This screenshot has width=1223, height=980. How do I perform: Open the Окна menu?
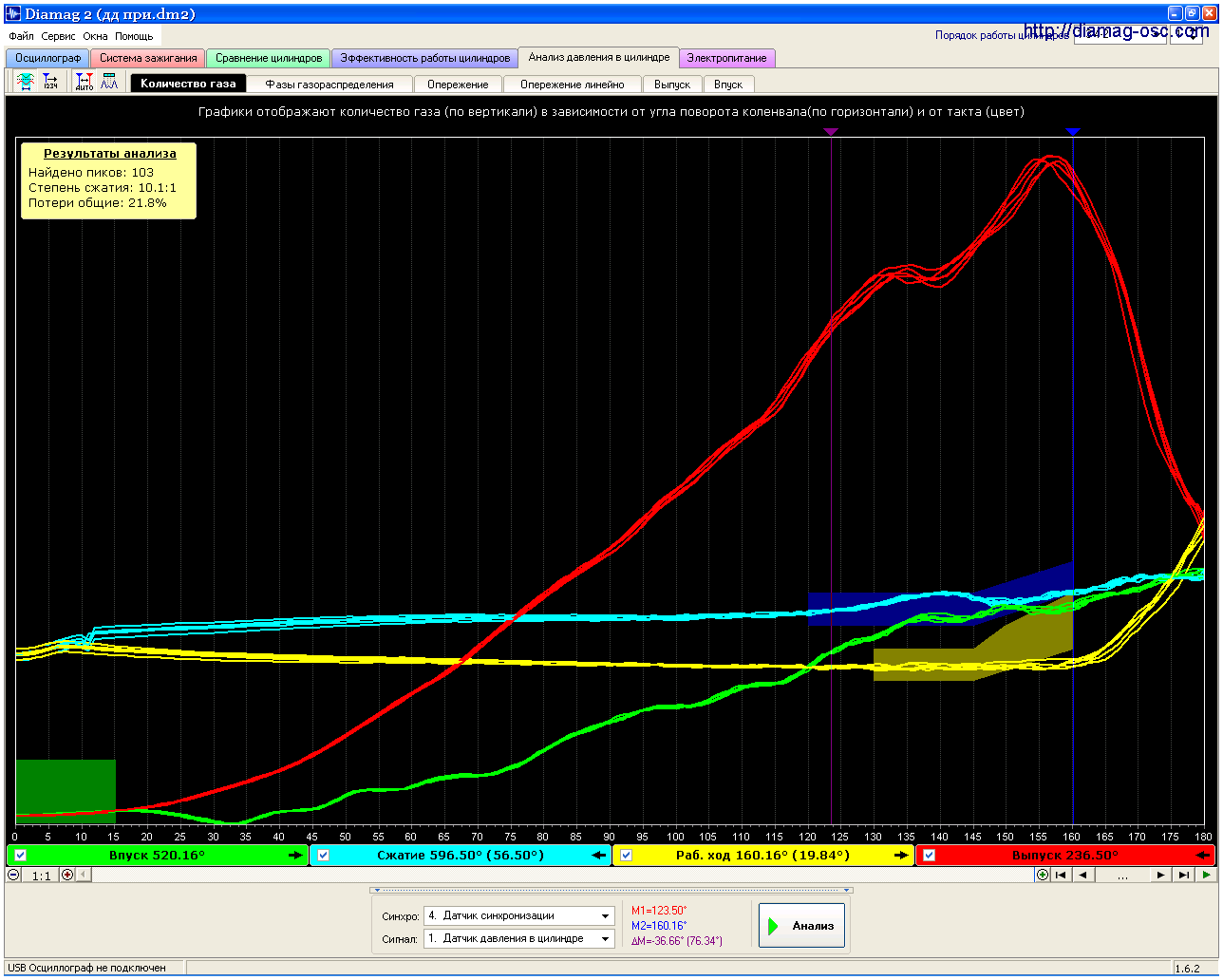[x=95, y=36]
